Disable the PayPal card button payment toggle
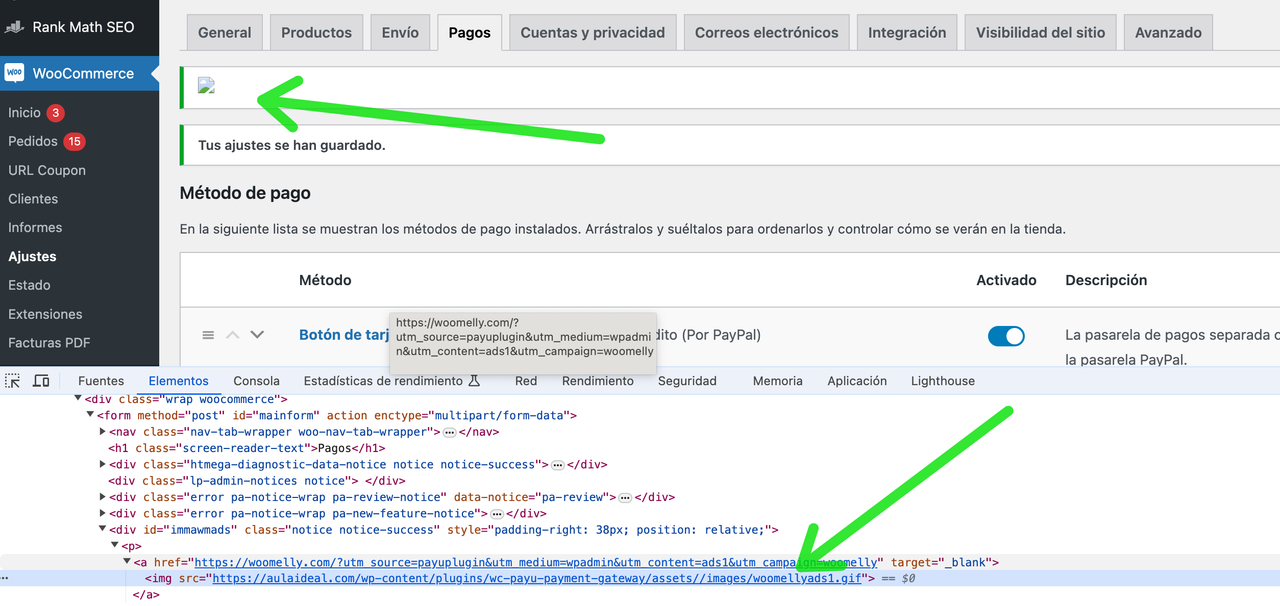This screenshot has width=1280, height=606. pyautogui.click(x=1006, y=336)
